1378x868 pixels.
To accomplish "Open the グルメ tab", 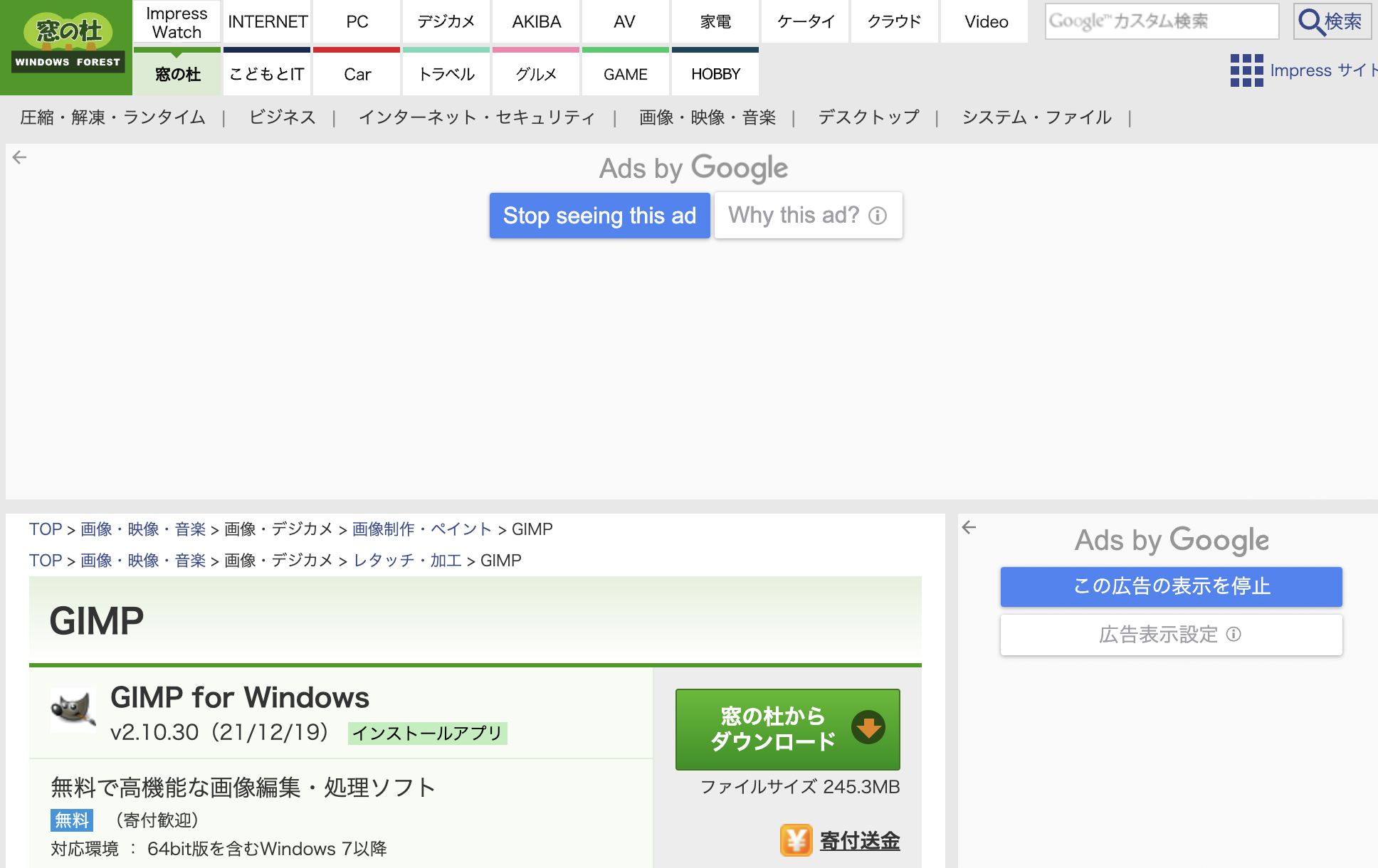I will click(x=536, y=73).
